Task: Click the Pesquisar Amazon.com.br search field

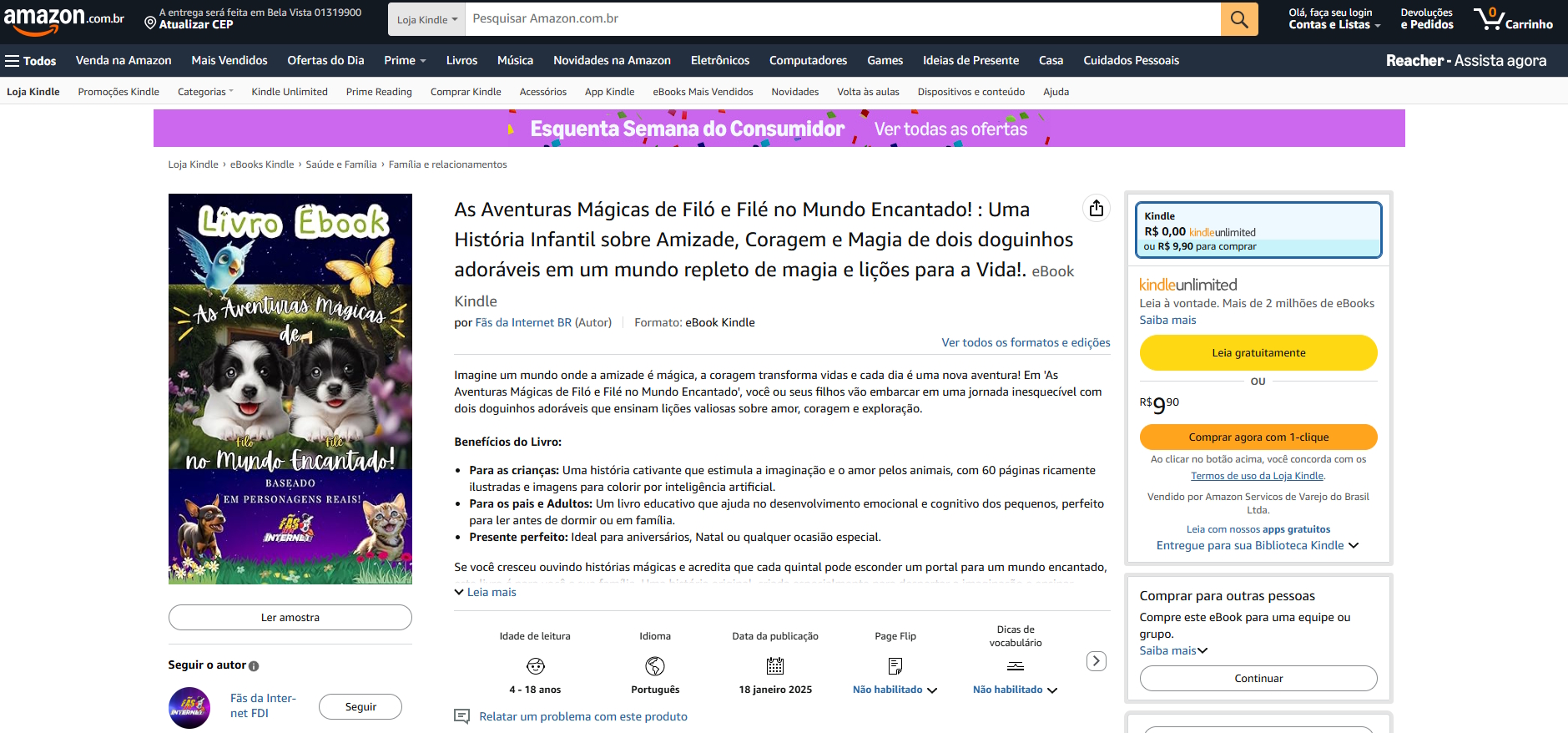Action: (x=842, y=19)
